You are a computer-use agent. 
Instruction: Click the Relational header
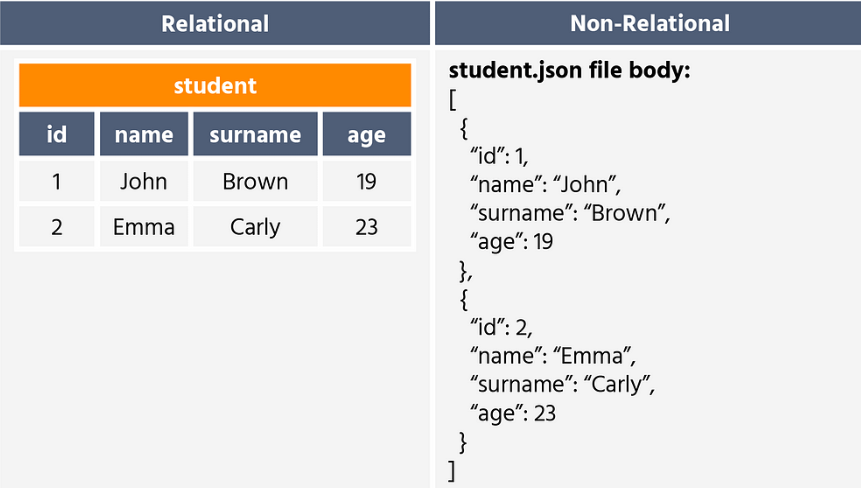tap(215, 23)
